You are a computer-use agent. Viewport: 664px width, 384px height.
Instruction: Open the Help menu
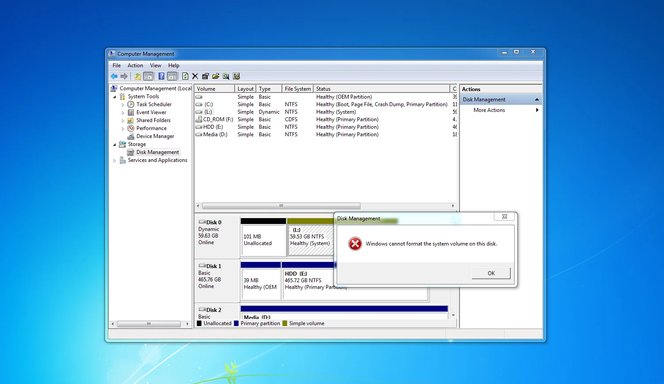pyautogui.click(x=174, y=66)
